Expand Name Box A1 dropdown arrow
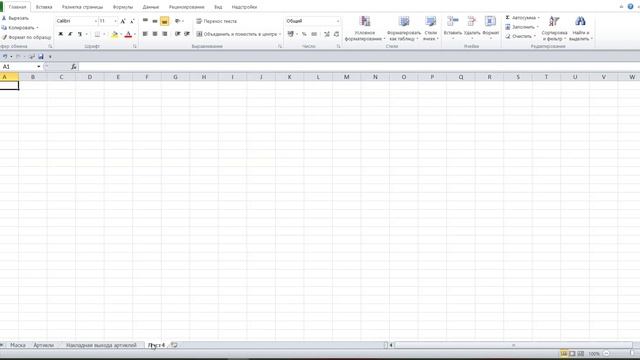Image resolution: width=640 pixels, height=360 pixels. (x=39, y=67)
